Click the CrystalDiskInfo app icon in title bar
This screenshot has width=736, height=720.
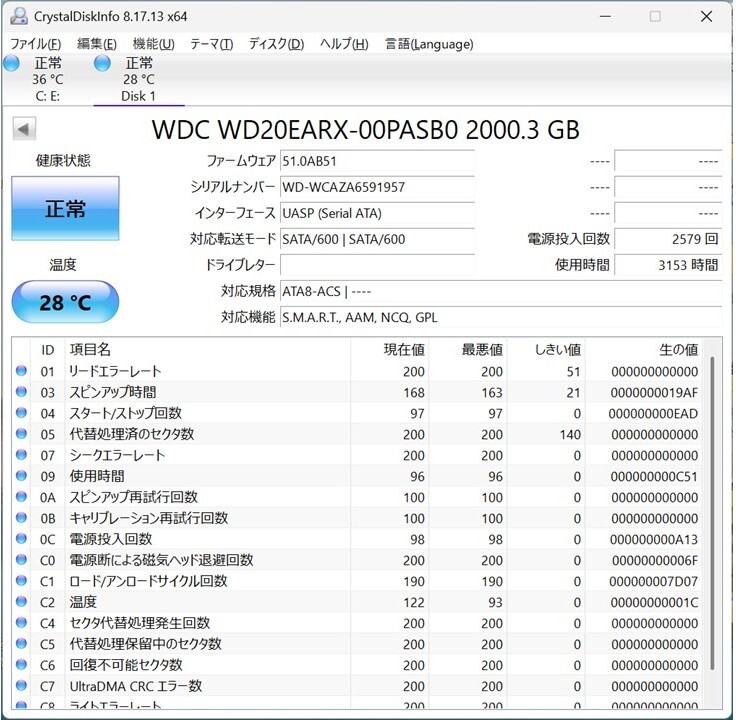point(19,16)
